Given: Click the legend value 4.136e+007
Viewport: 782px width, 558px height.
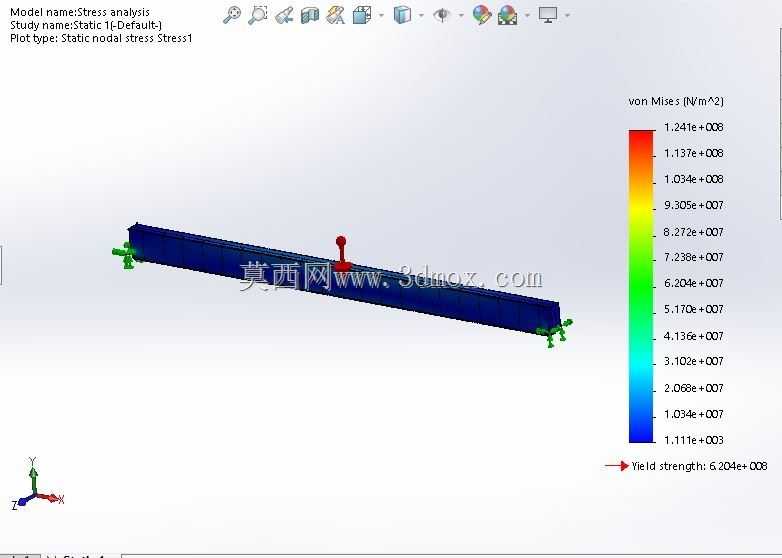Looking at the screenshot, I should [x=693, y=336].
